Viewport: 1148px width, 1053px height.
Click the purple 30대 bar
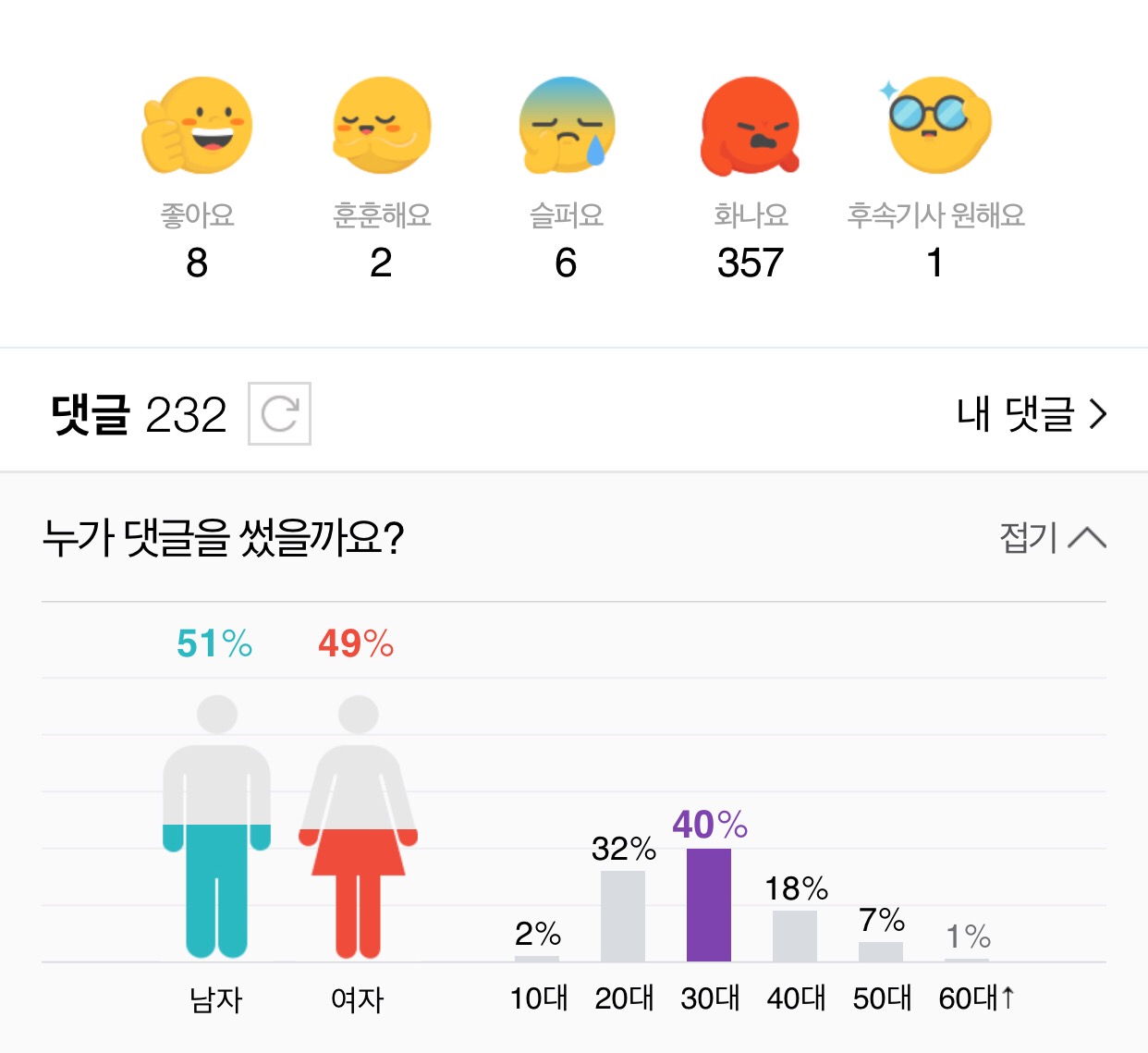[x=709, y=905]
